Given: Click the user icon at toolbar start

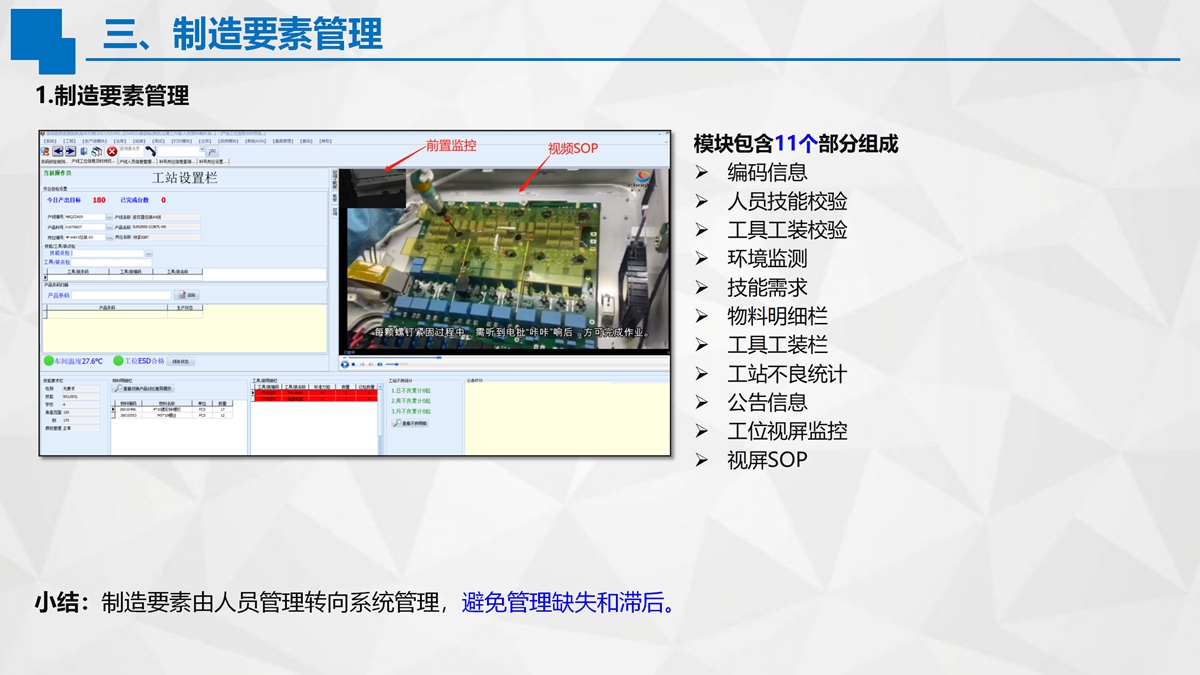Looking at the screenshot, I should tap(45, 151).
